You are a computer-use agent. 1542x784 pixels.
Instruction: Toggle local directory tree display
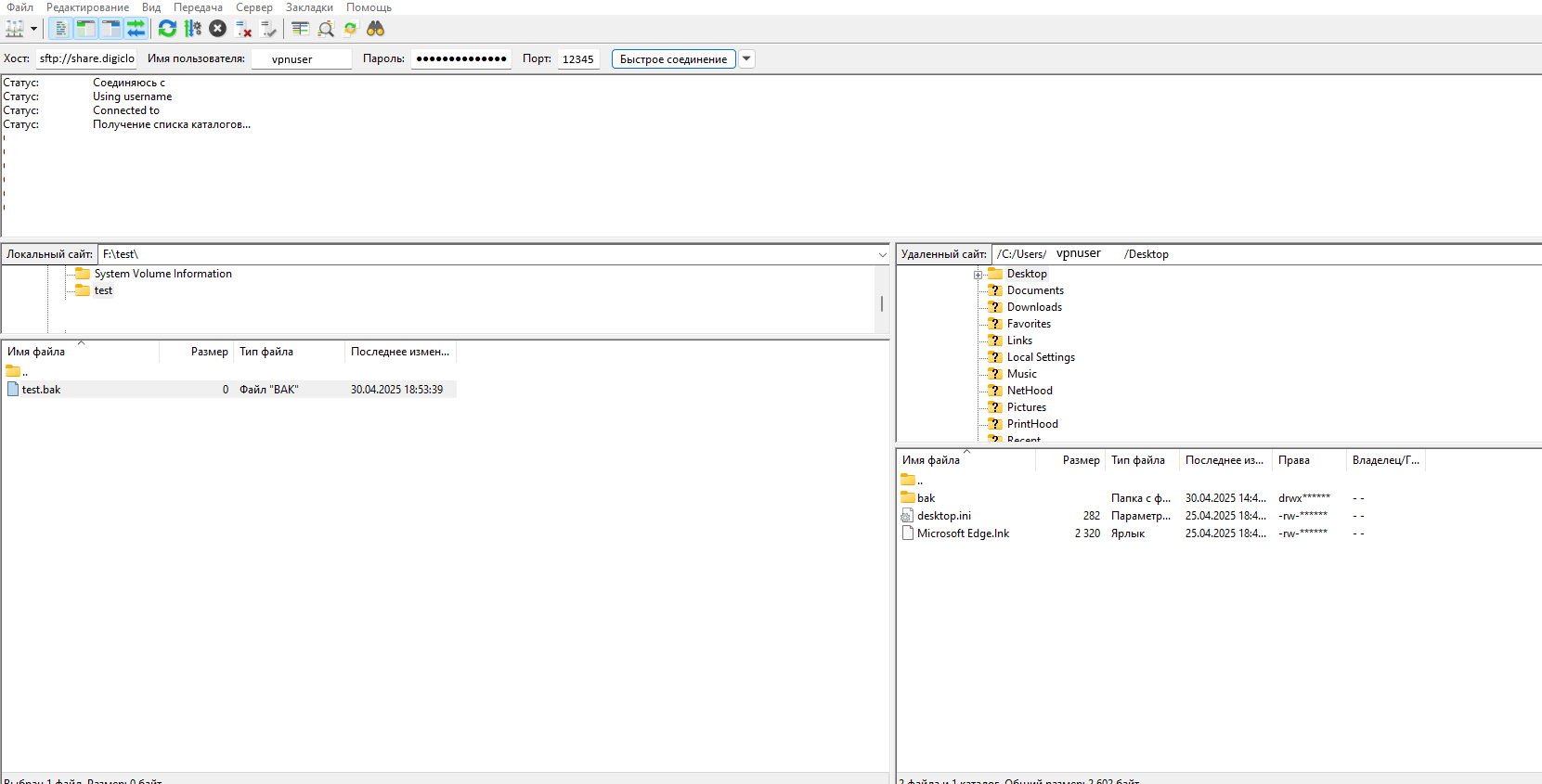(x=85, y=29)
